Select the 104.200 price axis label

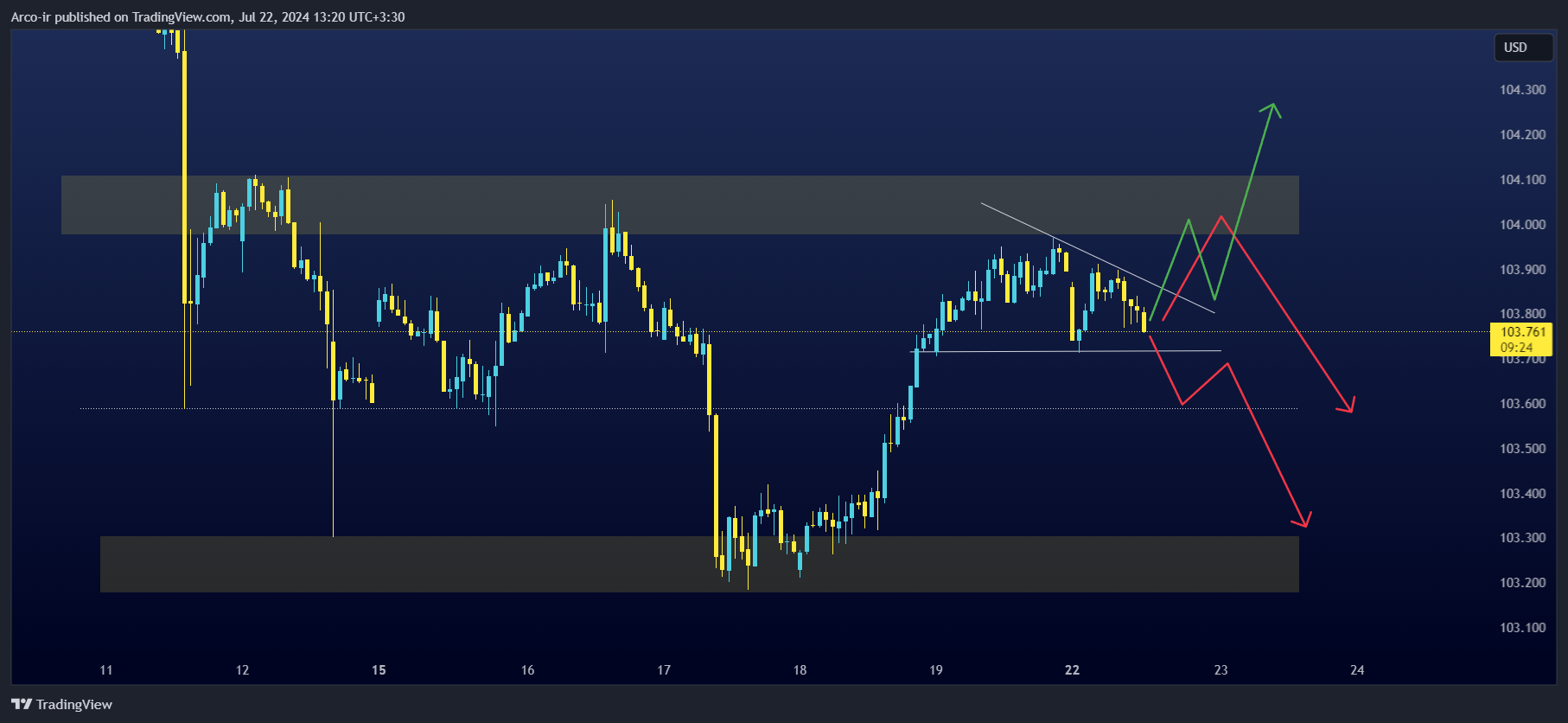(x=1522, y=135)
